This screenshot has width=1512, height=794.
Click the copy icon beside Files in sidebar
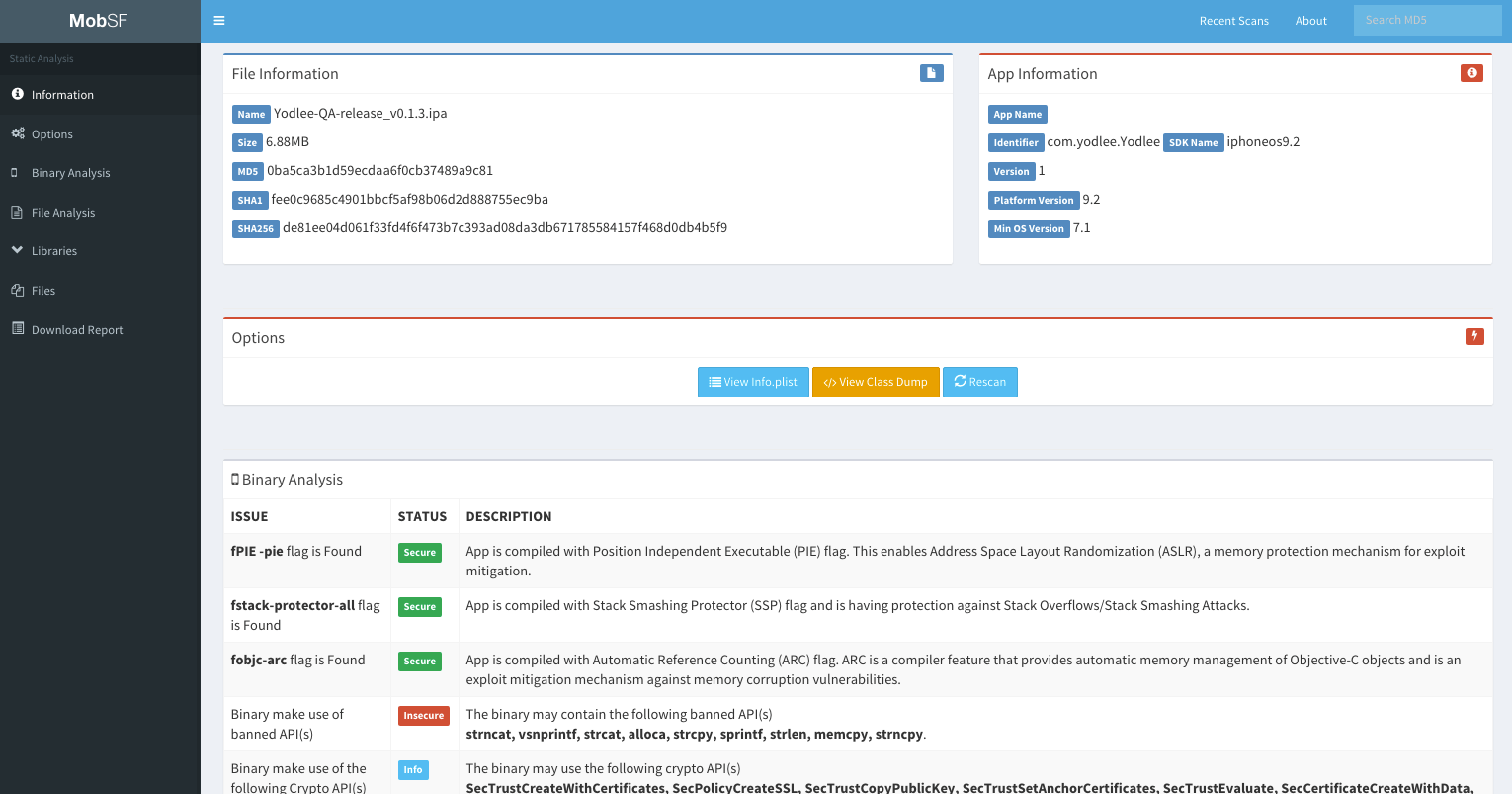click(x=17, y=290)
